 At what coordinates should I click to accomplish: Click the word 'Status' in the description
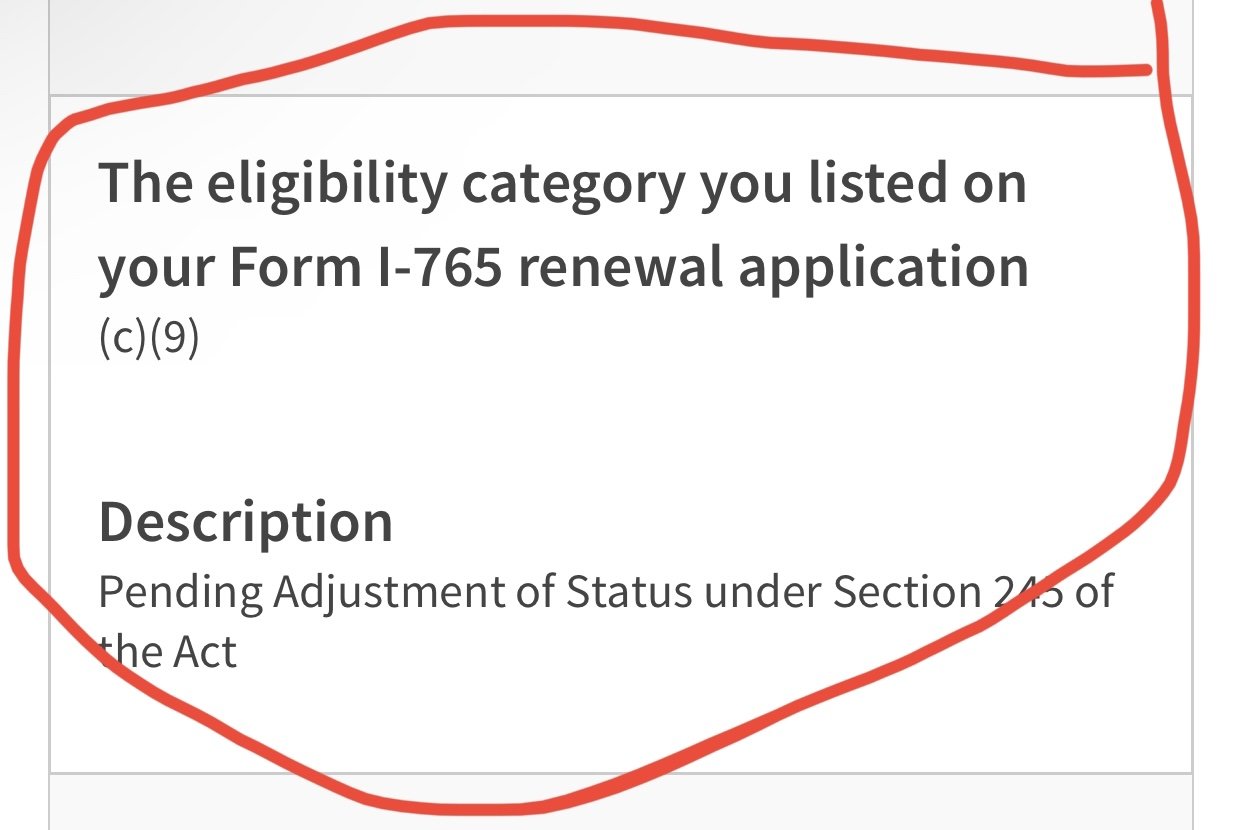pos(628,593)
